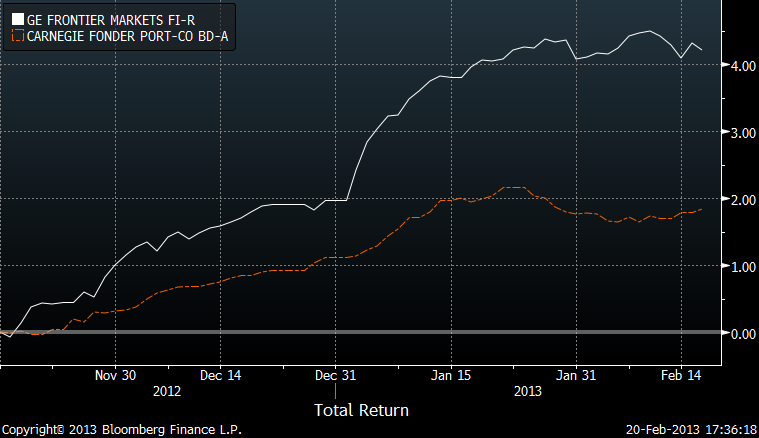Image resolution: width=759 pixels, height=438 pixels.
Task: Click the 'Feb 14' date label
Action: [681, 376]
